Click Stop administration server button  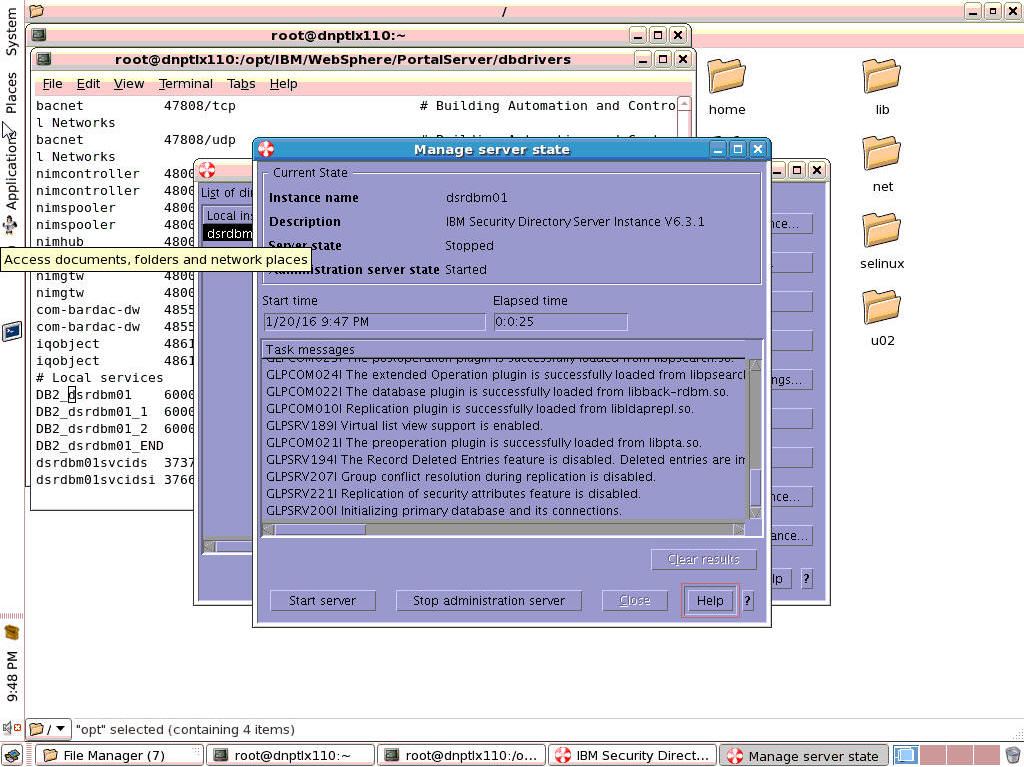tap(489, 601)
